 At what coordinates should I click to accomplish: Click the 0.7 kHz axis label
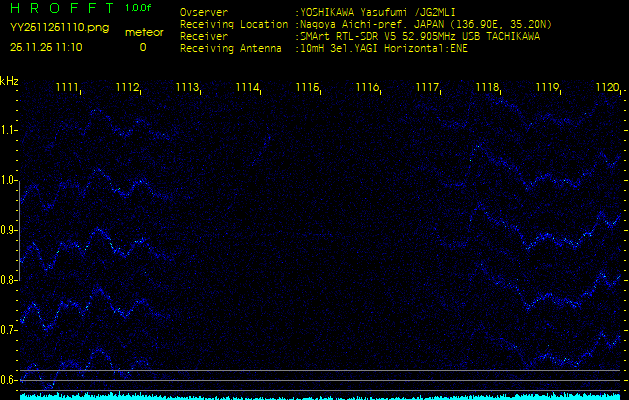click(x=9, y=330)
